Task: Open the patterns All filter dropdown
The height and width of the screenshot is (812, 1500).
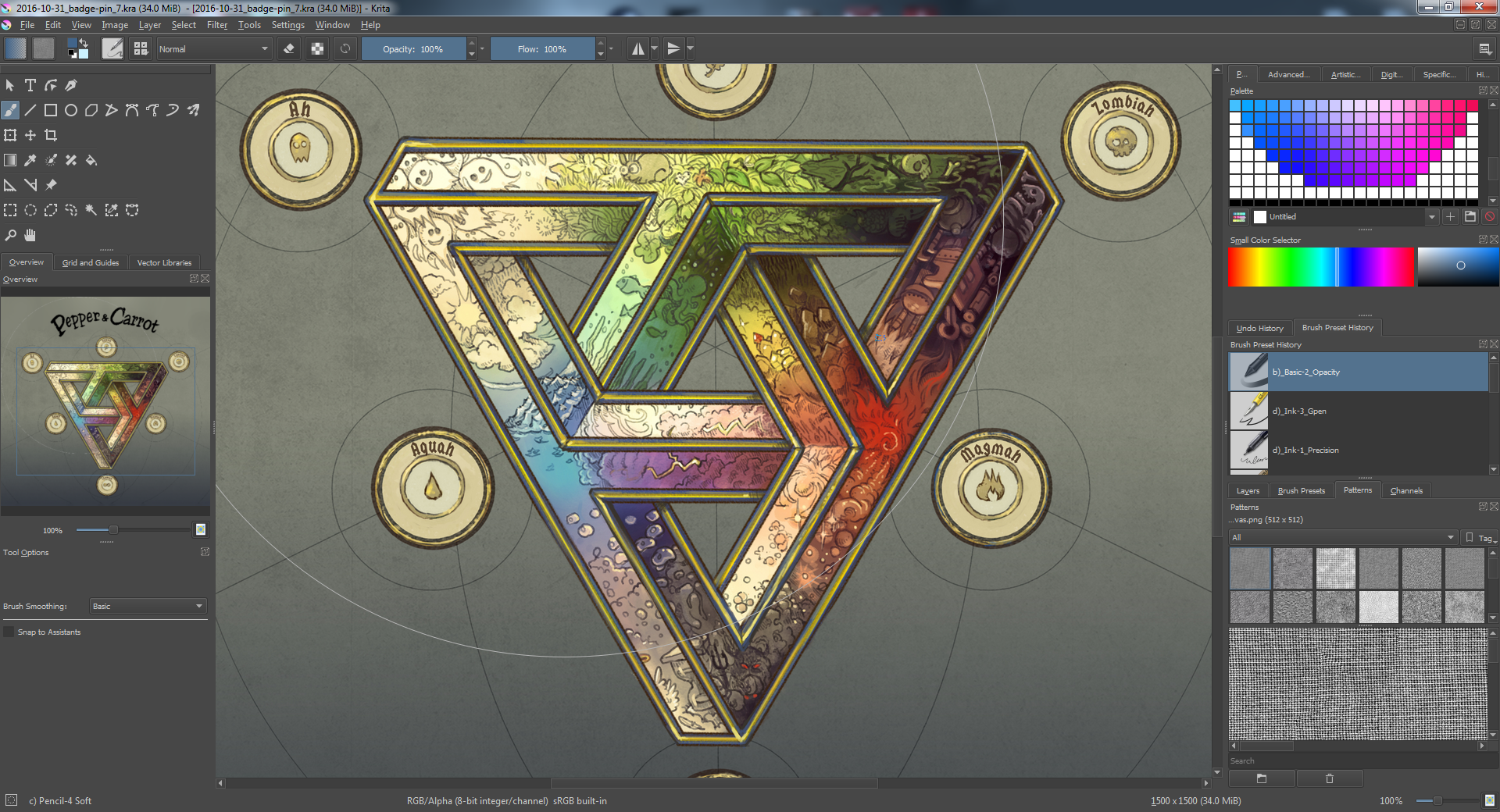Action: pyautogui.click(x=1343, y=537)
